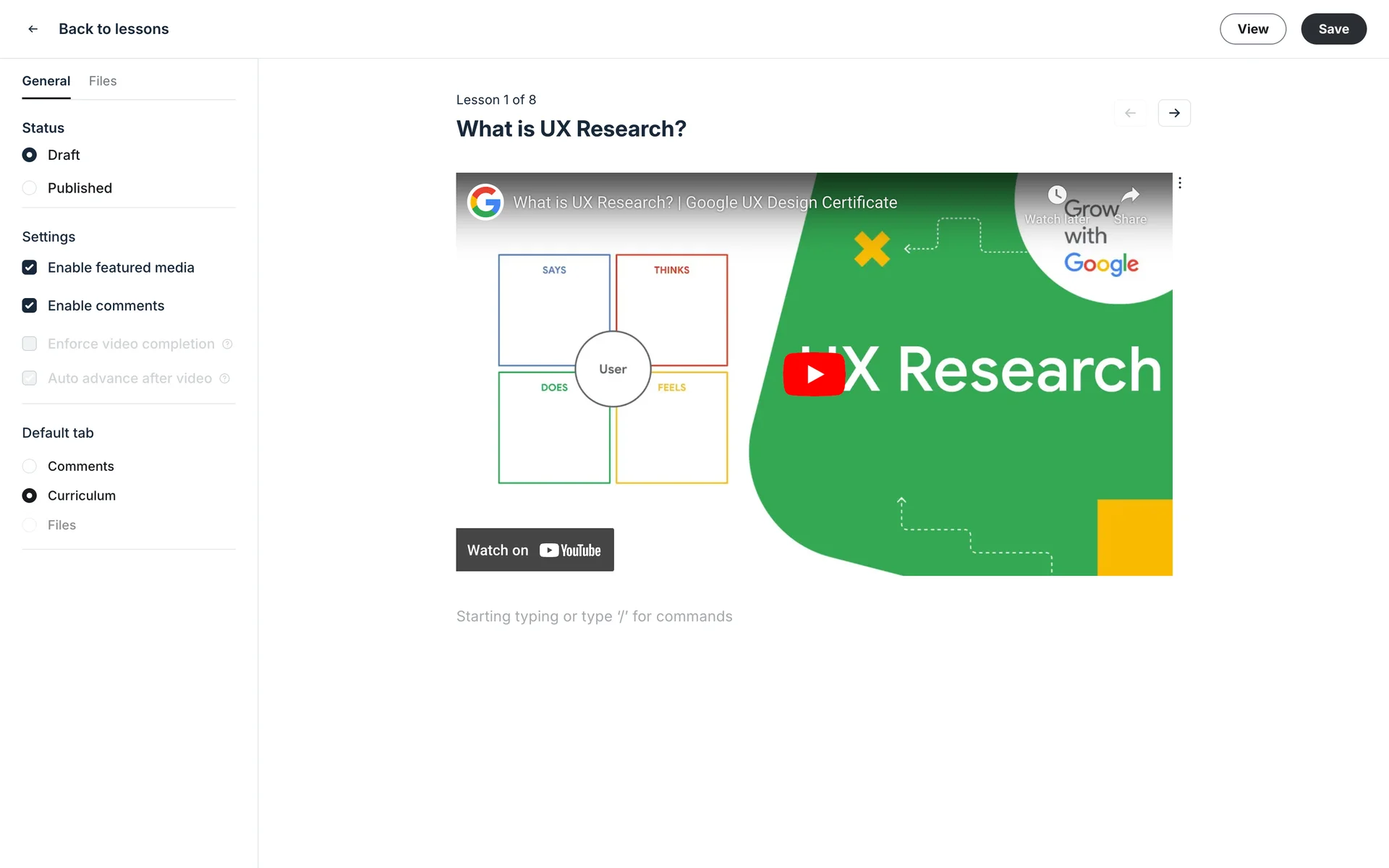
Task: Click the View button
Action: tap(1252, 29)
